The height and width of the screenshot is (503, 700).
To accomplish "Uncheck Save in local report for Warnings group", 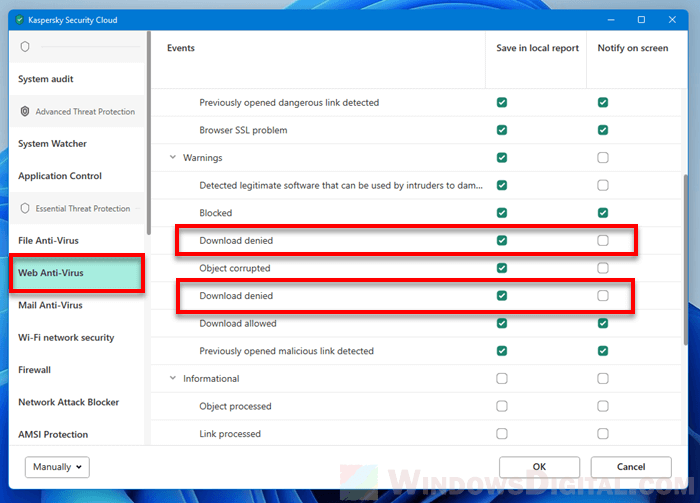I will (502, 158).
